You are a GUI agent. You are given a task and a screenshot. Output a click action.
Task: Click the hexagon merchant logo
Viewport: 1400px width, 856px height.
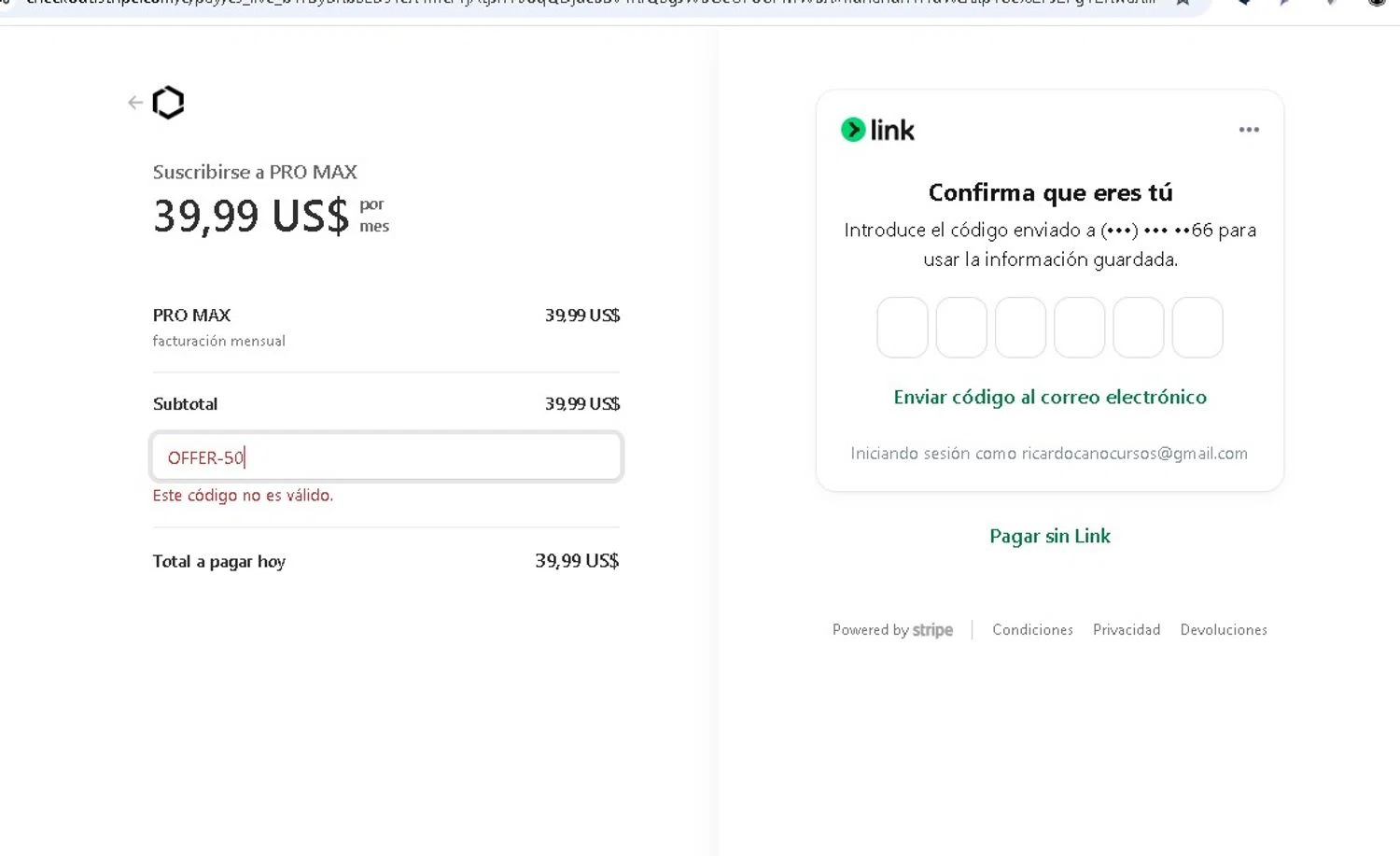pyautogui.click(x=168, y=103)
